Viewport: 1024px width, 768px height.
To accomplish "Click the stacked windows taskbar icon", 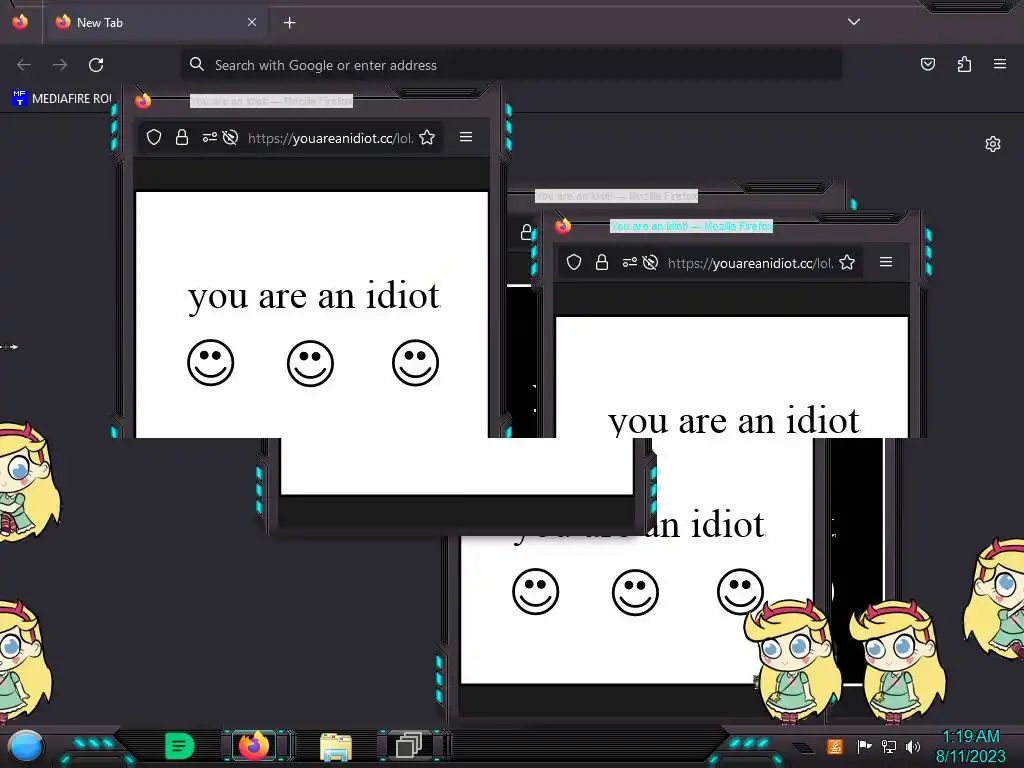I will [x=409, y=745].
